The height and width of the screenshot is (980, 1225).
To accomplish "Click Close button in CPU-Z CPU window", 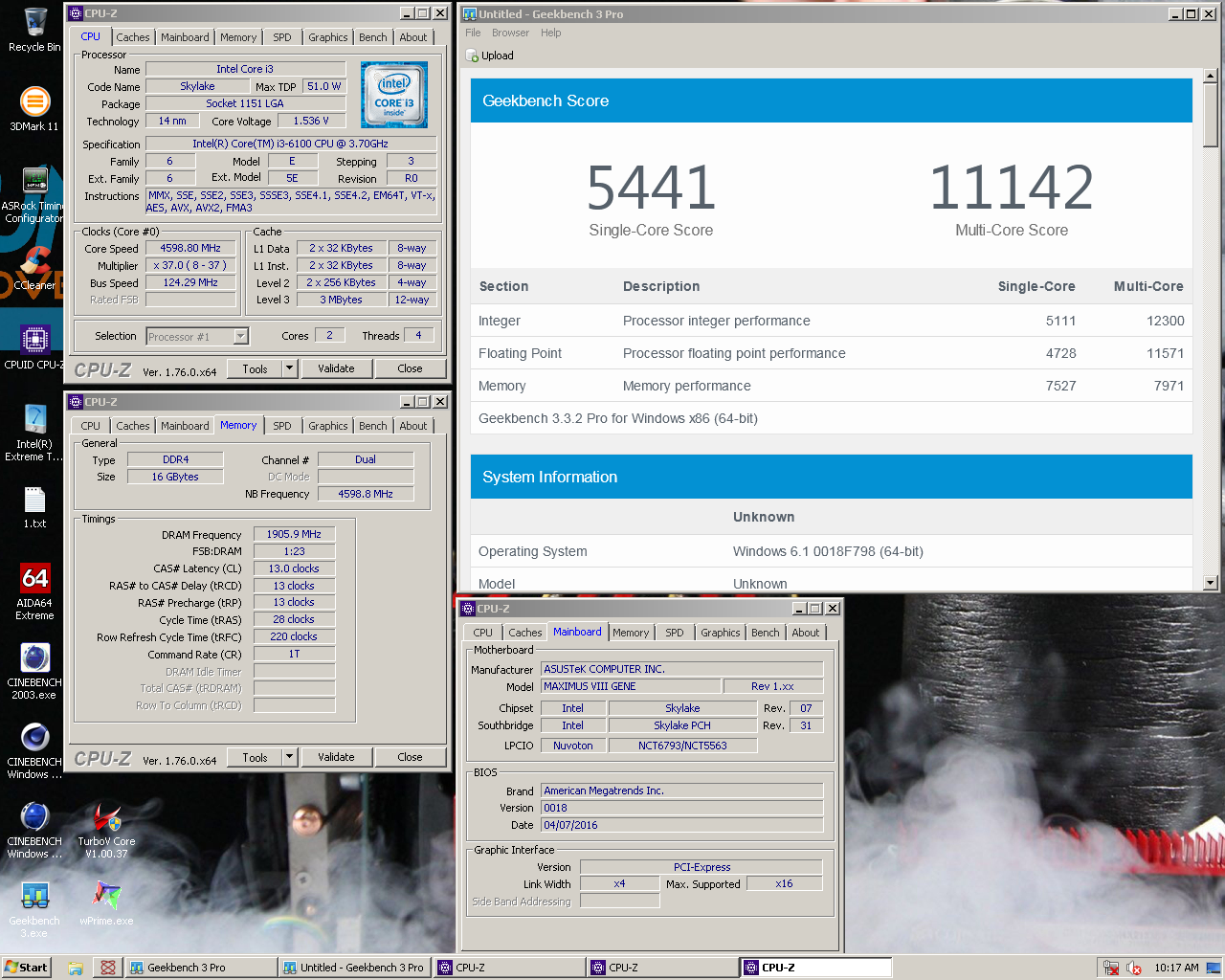I will pyautogui.click(x=410, y=368).
